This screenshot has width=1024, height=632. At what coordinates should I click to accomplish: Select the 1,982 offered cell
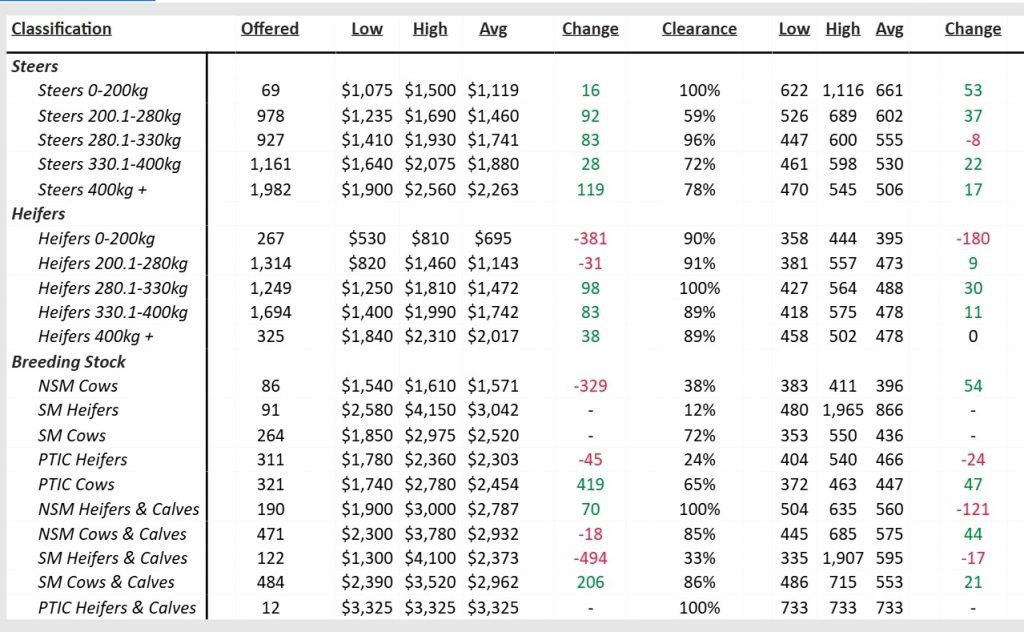point(270,189)
